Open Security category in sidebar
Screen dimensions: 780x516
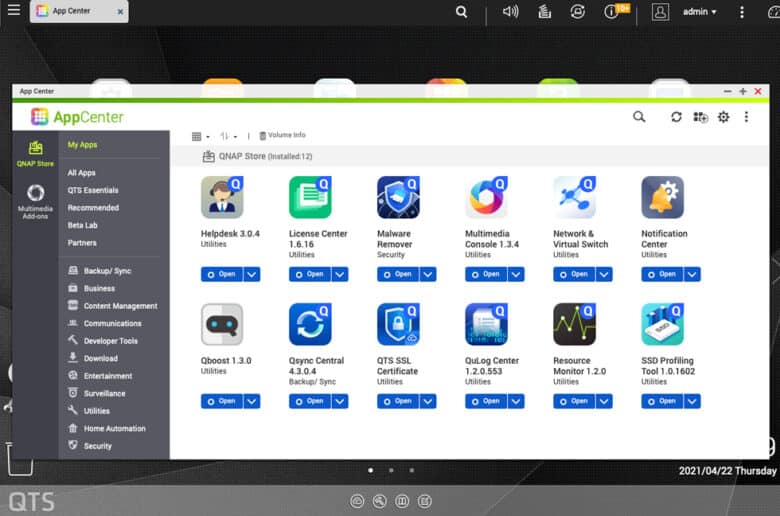point(90,446)
